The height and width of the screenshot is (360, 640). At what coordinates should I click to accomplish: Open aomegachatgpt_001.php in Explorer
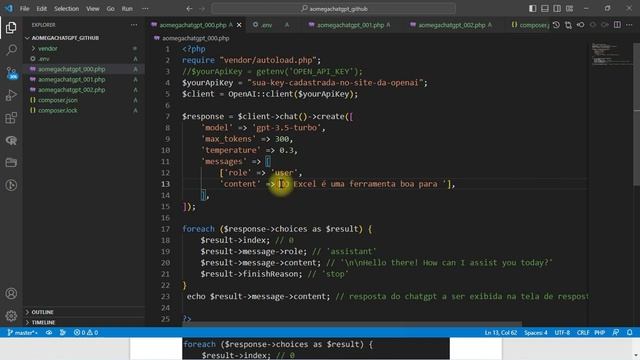83,80
